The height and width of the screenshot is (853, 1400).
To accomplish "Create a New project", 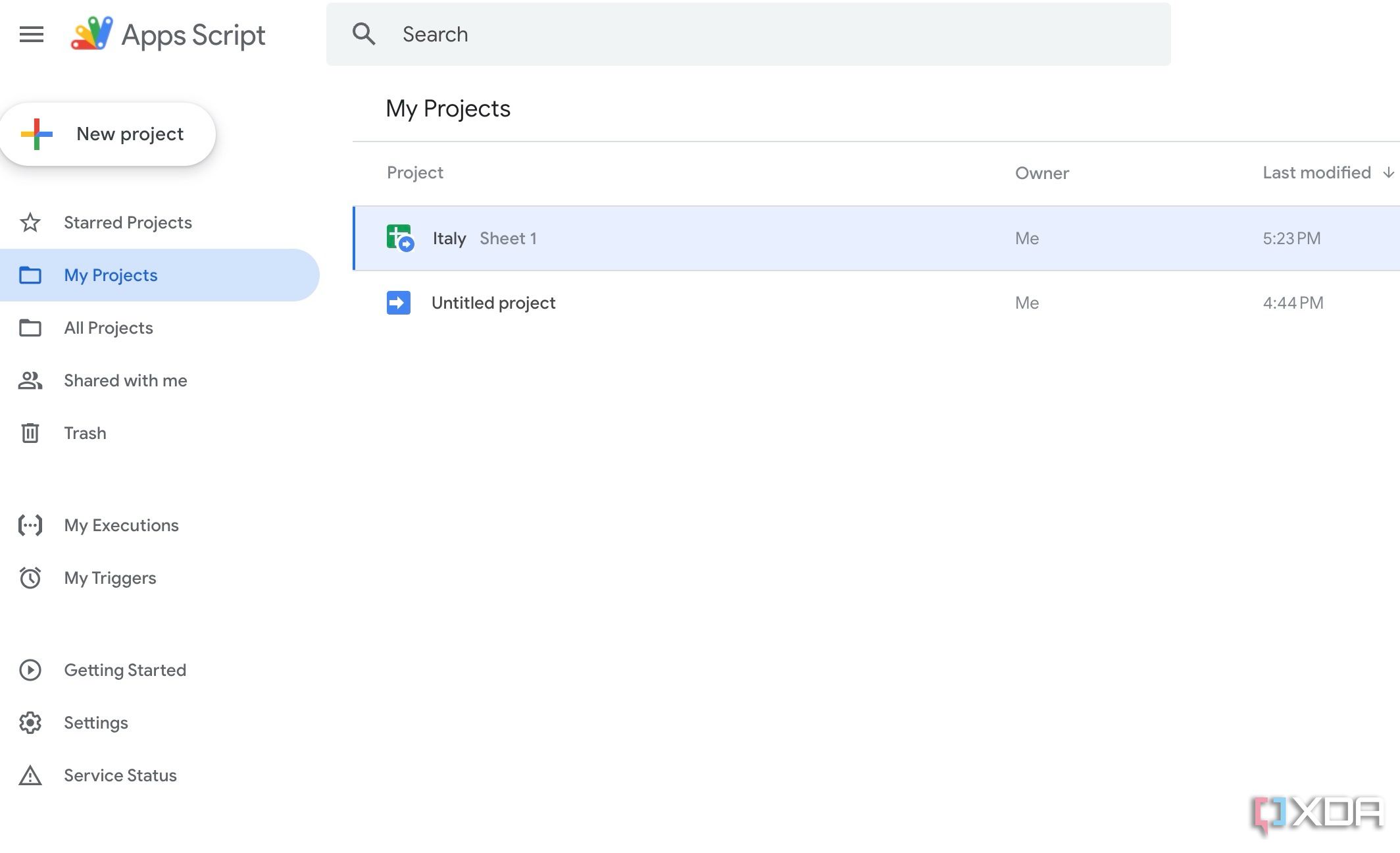I will (x=108, y=134).
